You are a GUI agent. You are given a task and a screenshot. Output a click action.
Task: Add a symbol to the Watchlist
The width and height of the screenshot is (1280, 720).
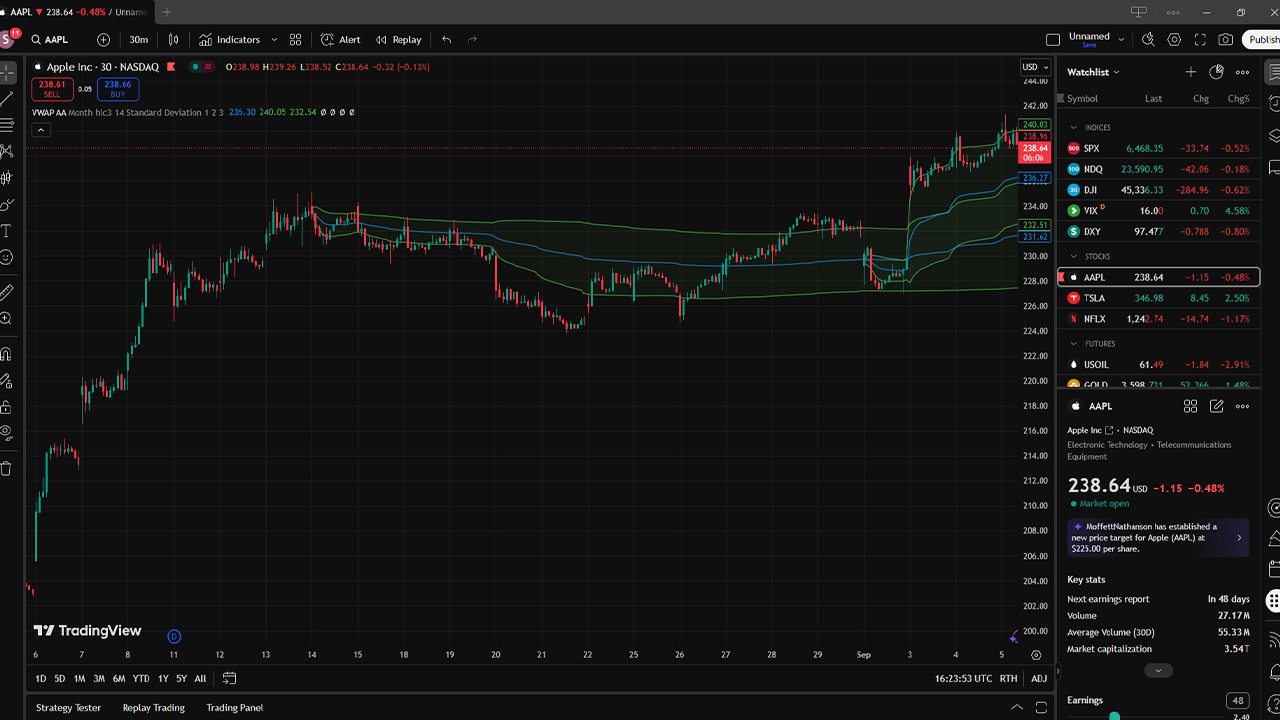pos(1190,72)
